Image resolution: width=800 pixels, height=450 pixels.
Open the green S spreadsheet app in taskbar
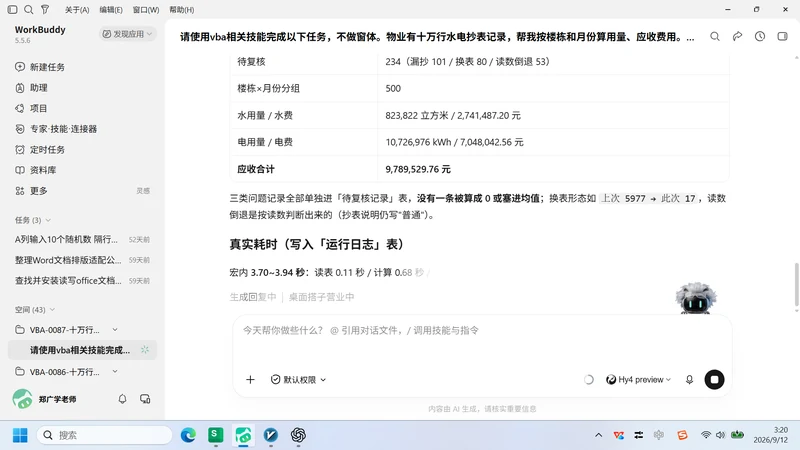pos(216,435)
